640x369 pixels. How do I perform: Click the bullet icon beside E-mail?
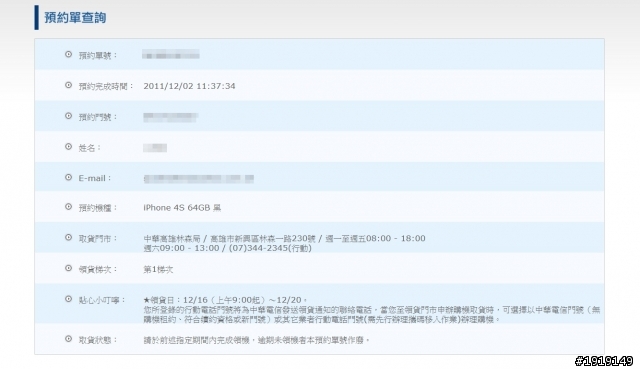[69, 177]
